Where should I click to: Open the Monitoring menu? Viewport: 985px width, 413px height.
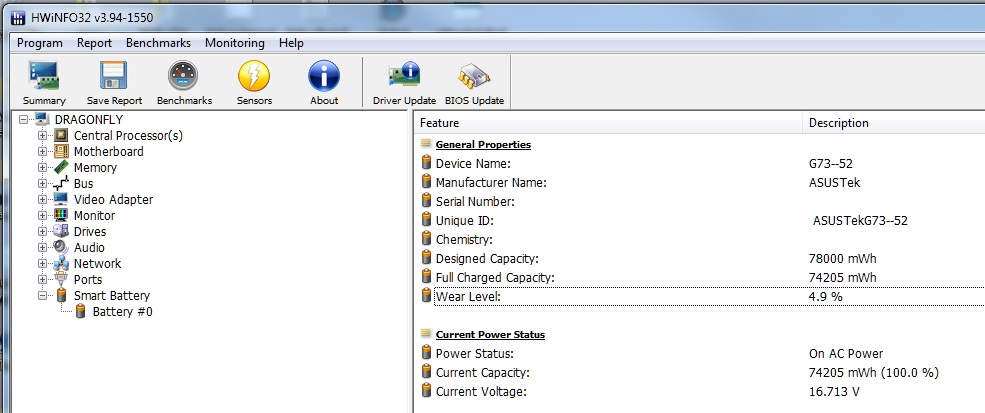pyautogui.click(x=235, y=43)
